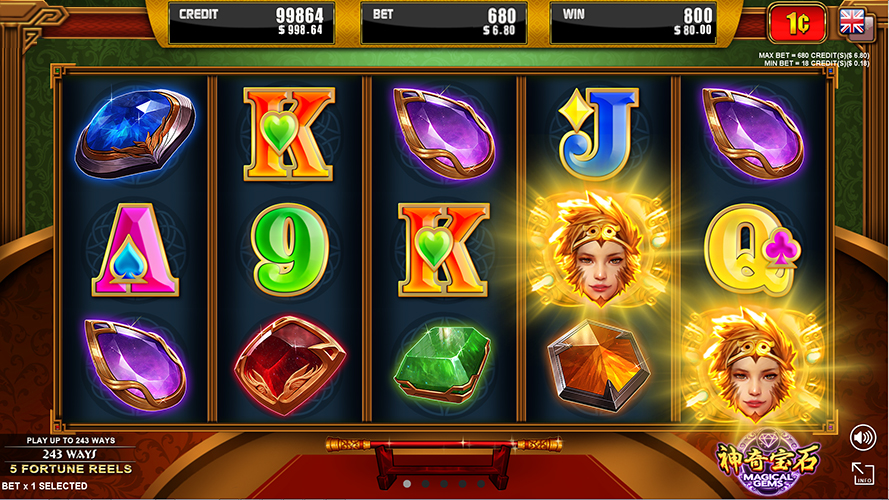
Task: Click the blue sapphire gem symbol
Action: [x=135, y=134]
